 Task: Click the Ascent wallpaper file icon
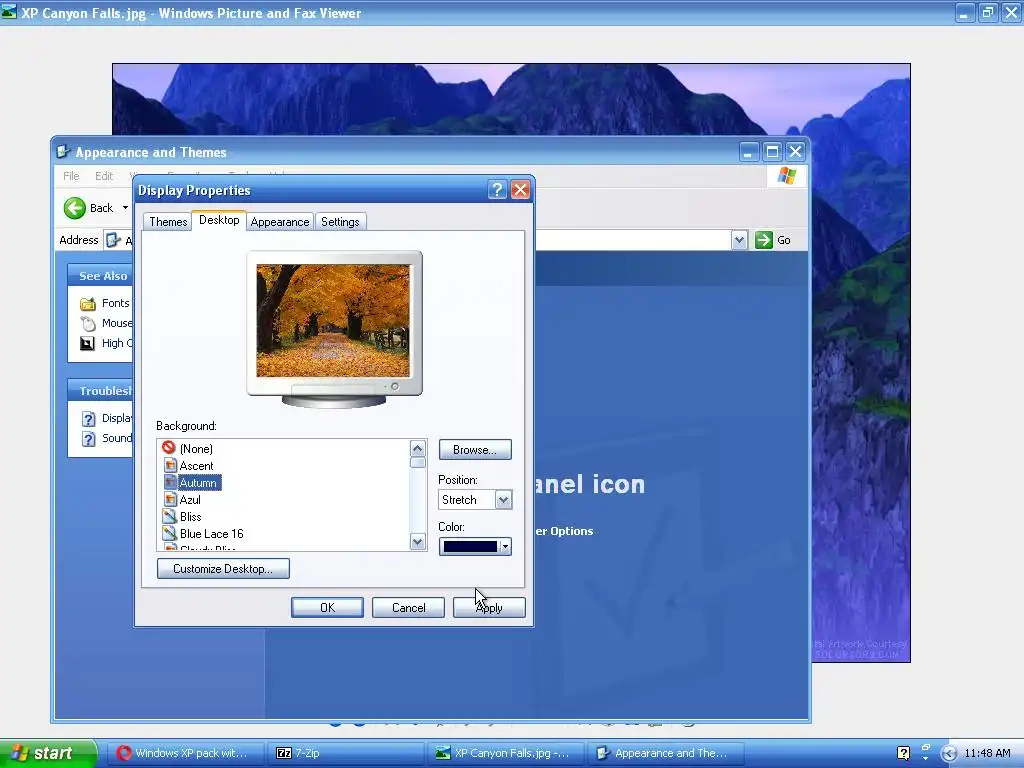[x=170, y=466]
